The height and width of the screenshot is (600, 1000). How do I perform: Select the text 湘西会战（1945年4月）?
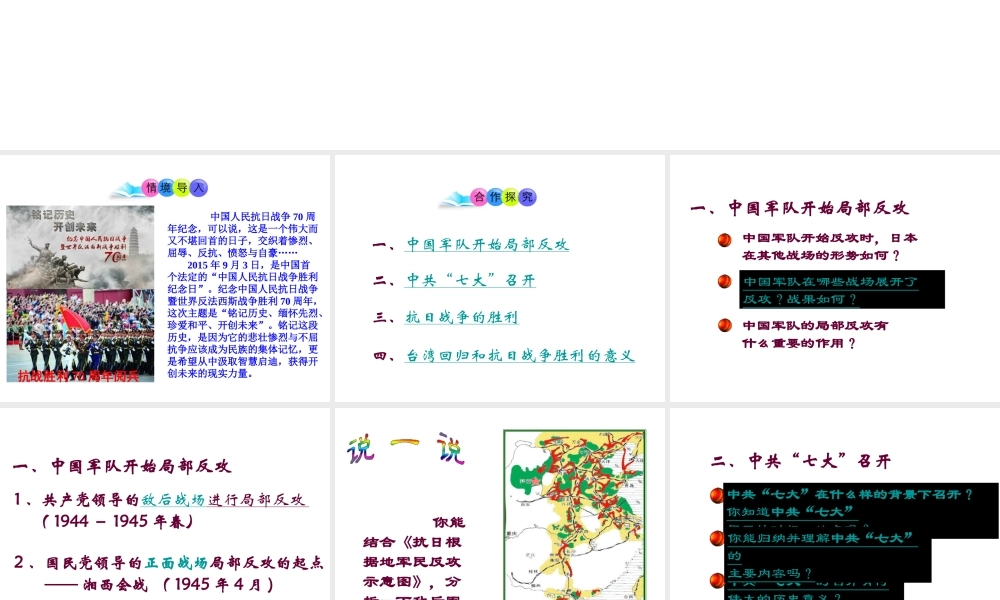point(161,585)
